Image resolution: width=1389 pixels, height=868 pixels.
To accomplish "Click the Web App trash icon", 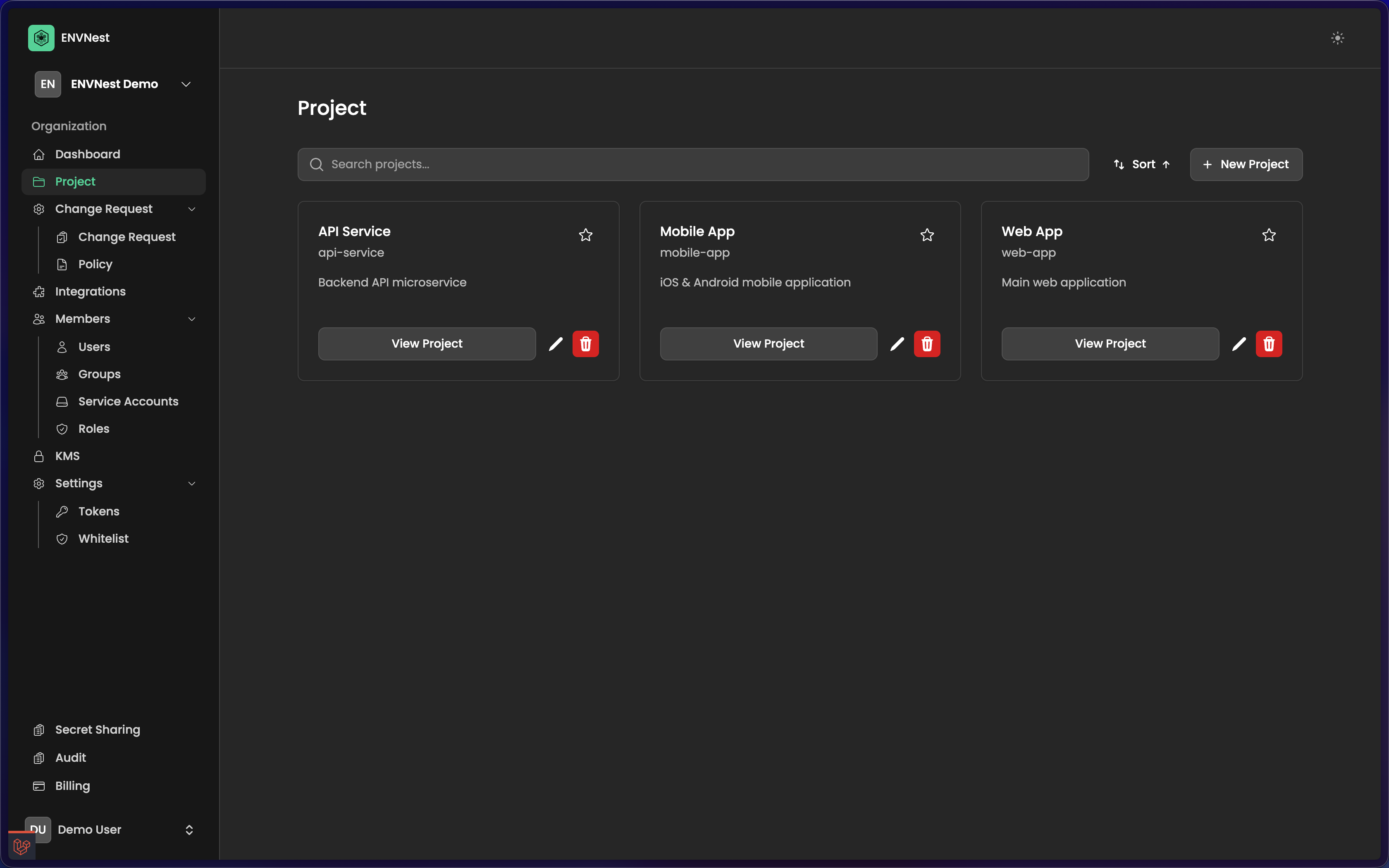I will (x=1268, y=344).
